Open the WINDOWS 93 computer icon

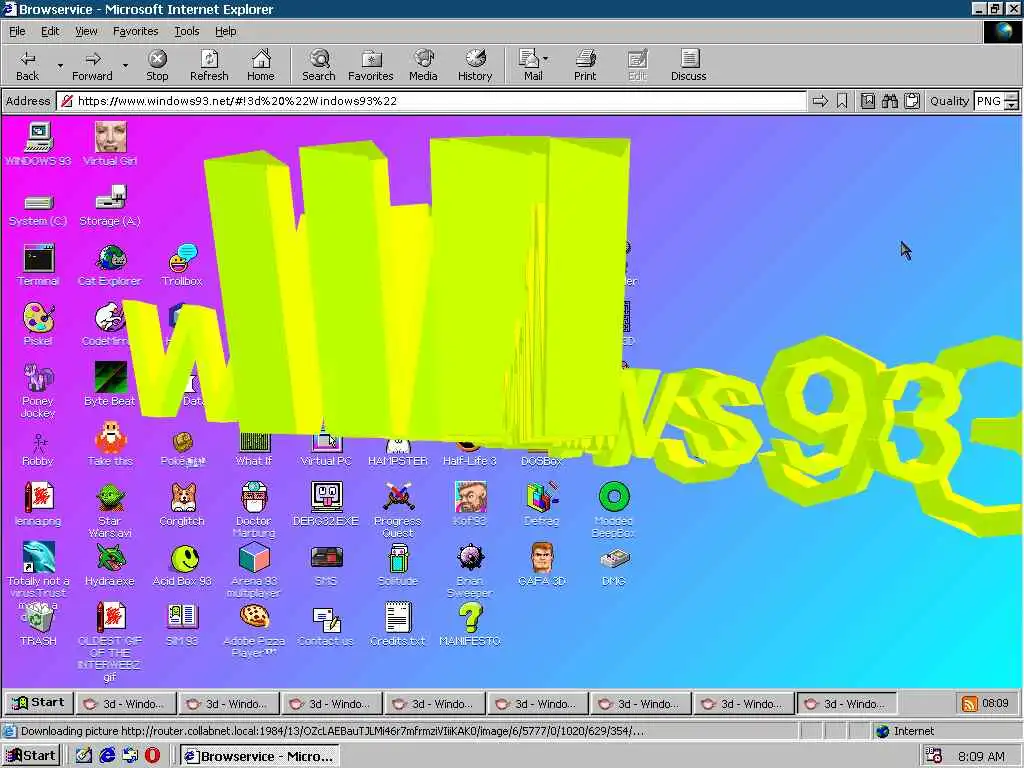pyautogui.click(x=38, y=144)
